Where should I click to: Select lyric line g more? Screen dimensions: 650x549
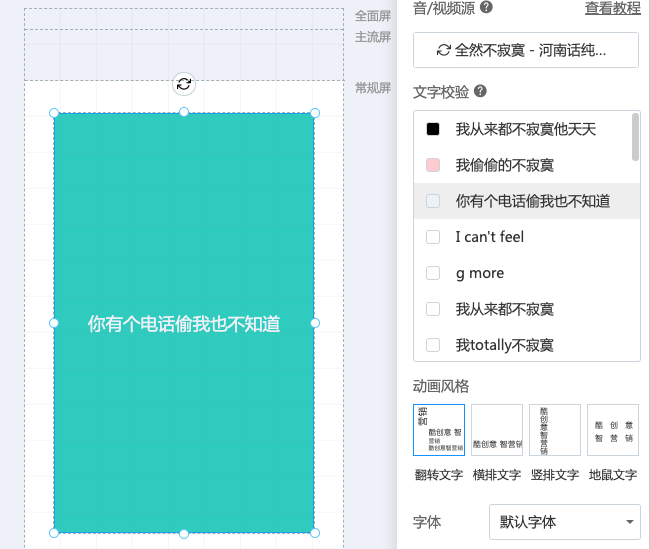tap(480, 273)
